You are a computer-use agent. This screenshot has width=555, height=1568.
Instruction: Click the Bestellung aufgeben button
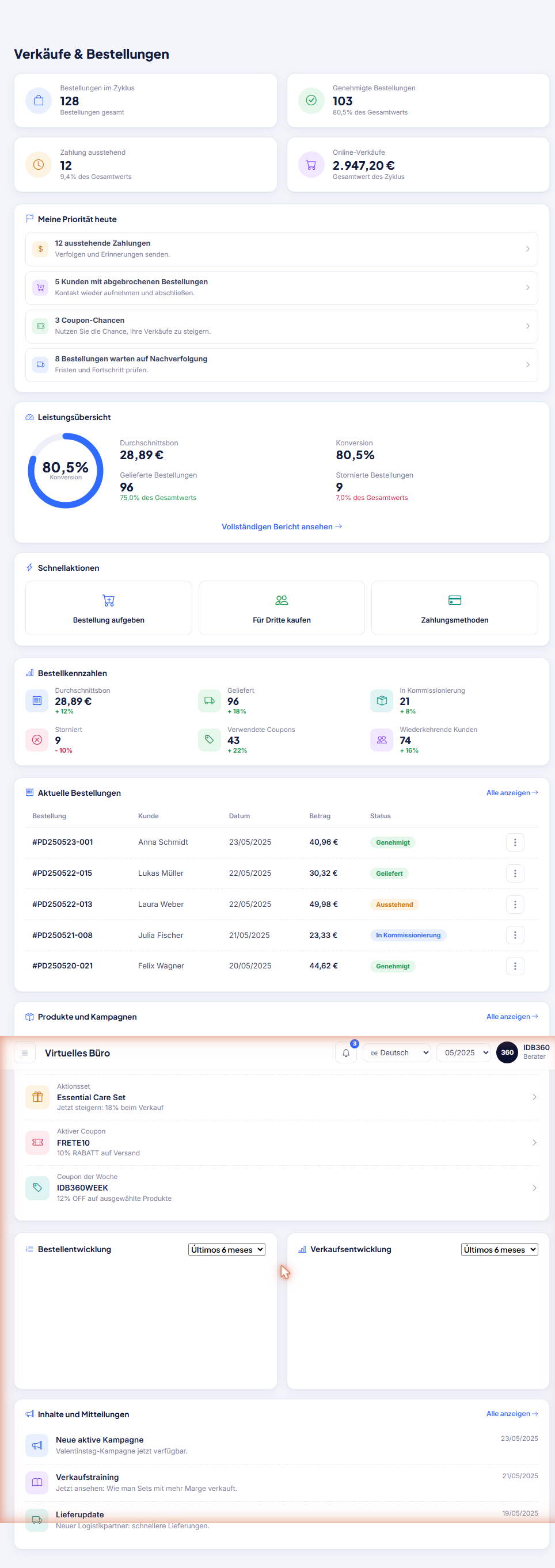coord(108,608)
